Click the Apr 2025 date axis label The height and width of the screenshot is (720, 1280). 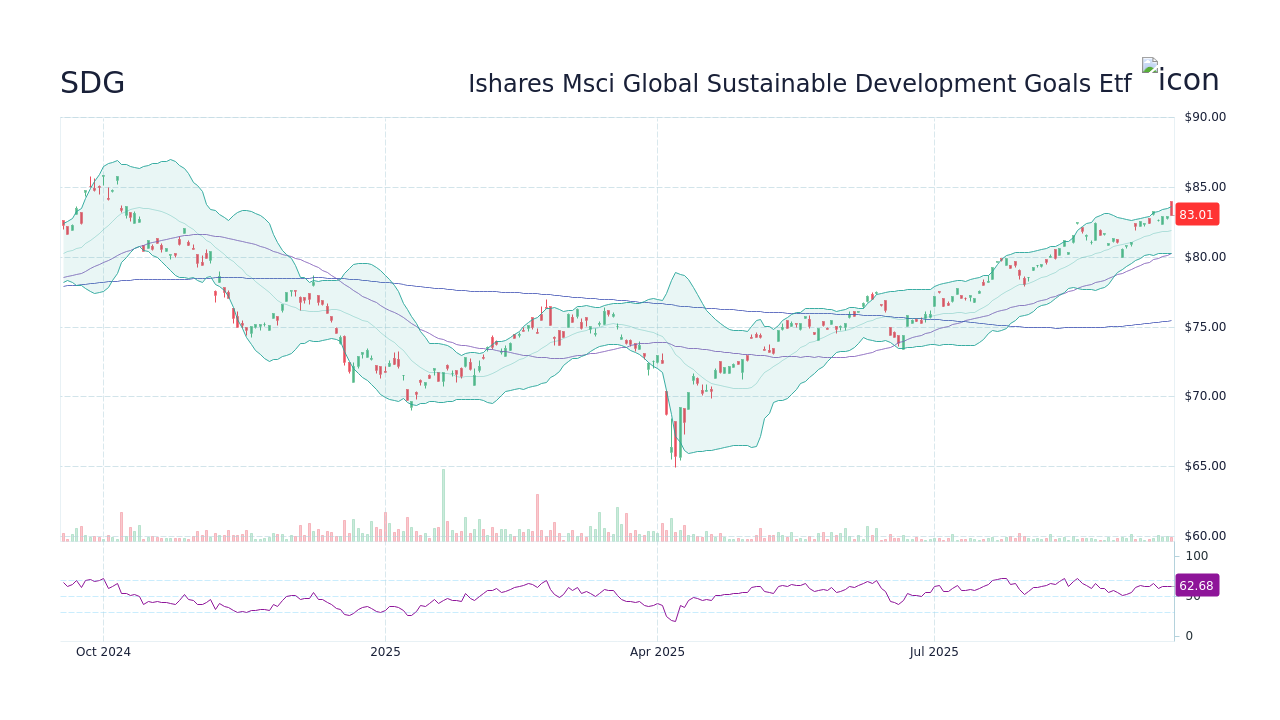[657, 652]
